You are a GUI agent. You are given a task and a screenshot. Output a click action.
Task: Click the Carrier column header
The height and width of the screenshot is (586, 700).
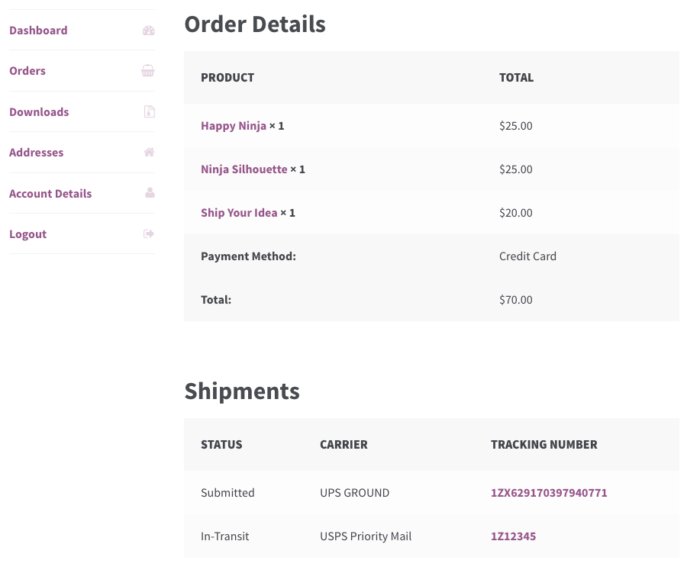point(344,445)
